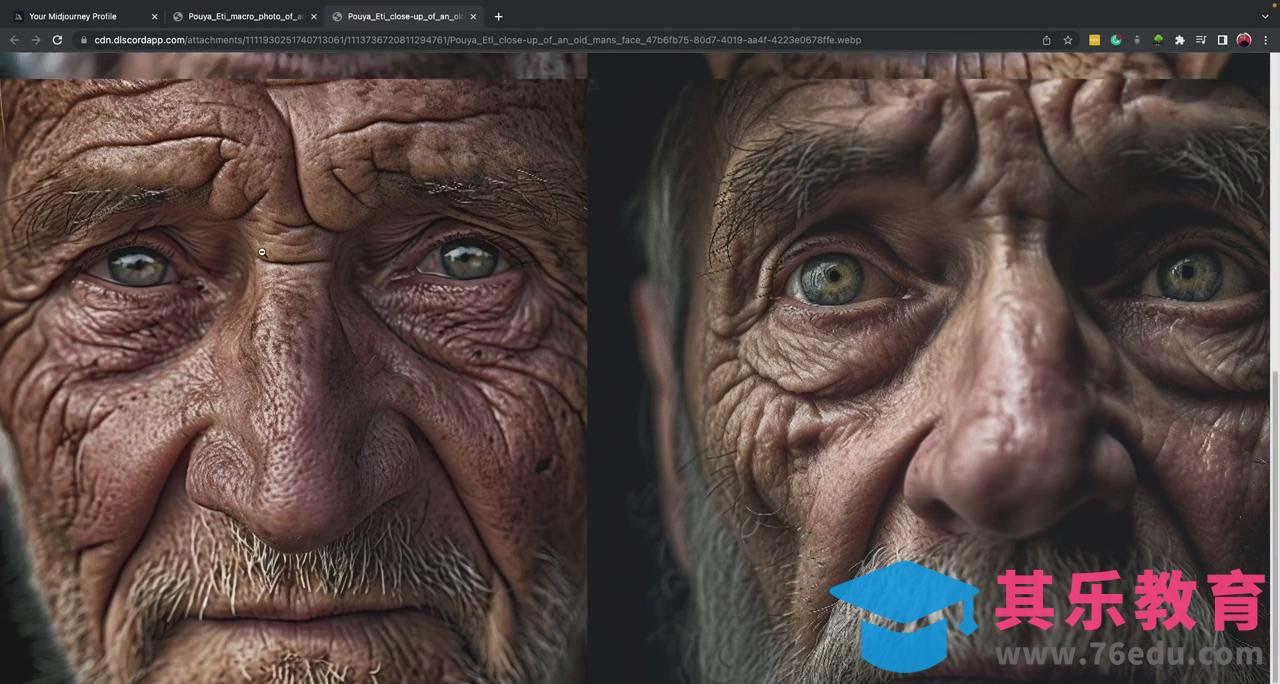Toggle the browser side panel

tap(1222, 40)
